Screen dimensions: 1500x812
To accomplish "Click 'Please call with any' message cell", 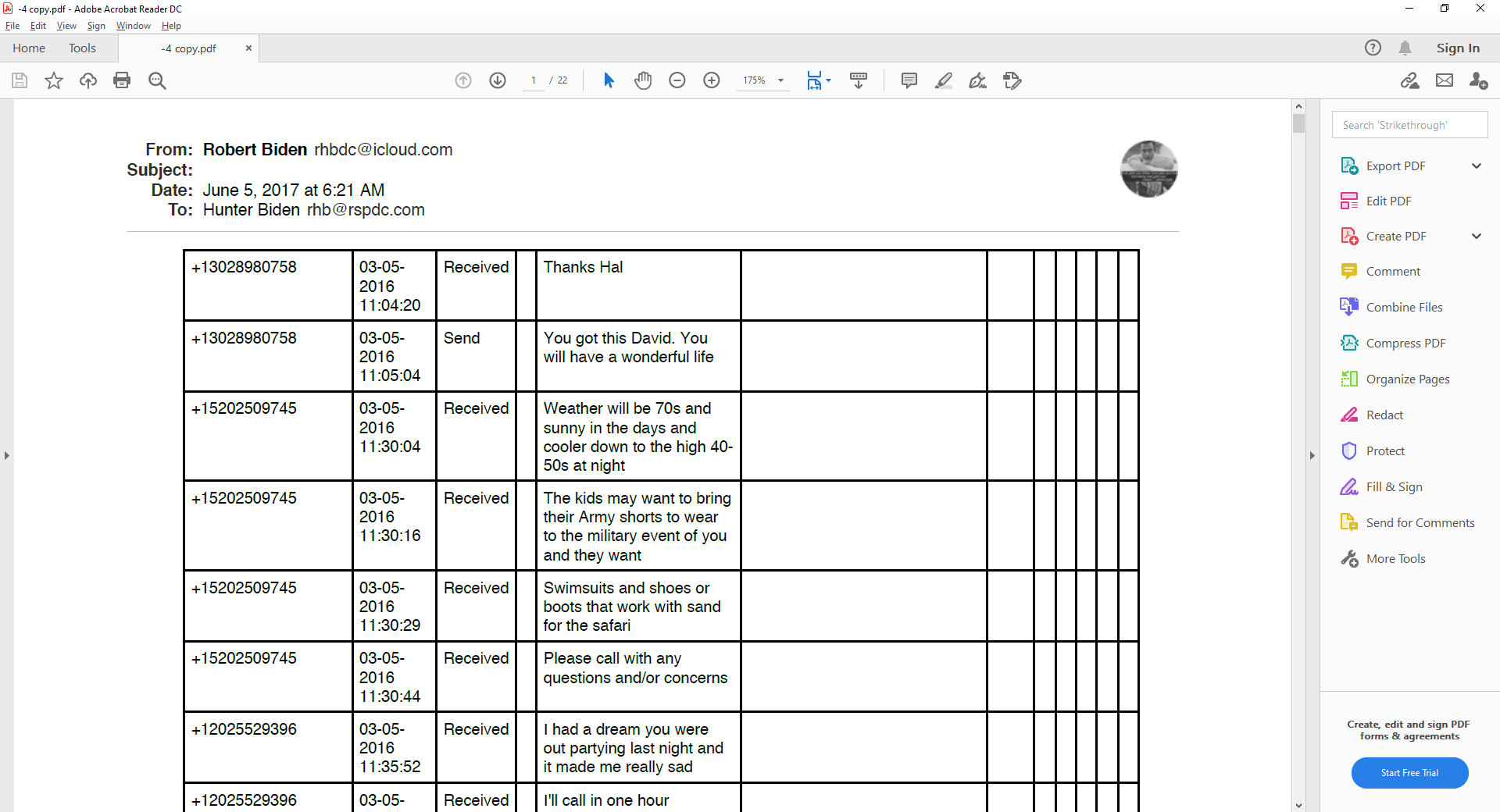I will pos(638,676).
